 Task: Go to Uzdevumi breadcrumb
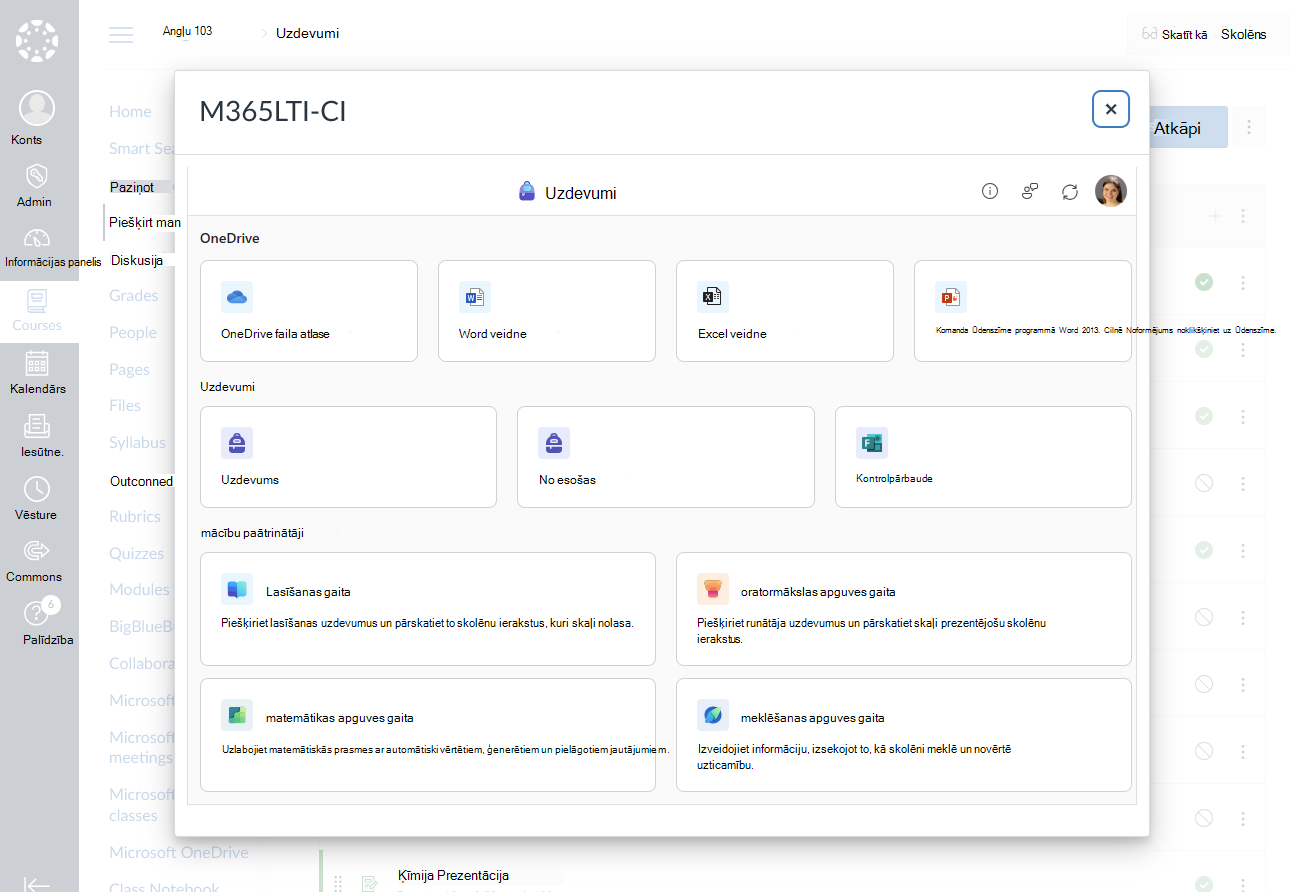pos(307,33)
